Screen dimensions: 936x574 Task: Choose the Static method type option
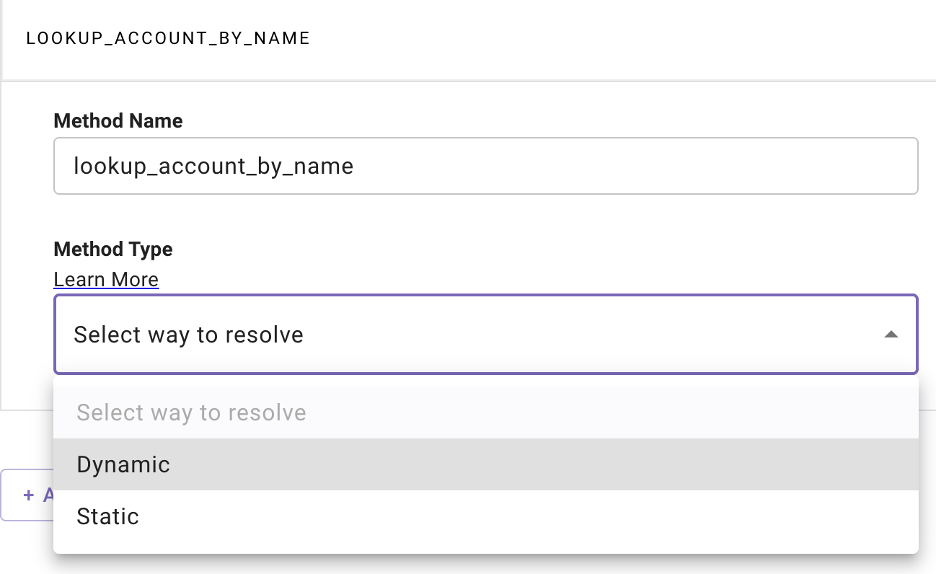tap(485, 516)
